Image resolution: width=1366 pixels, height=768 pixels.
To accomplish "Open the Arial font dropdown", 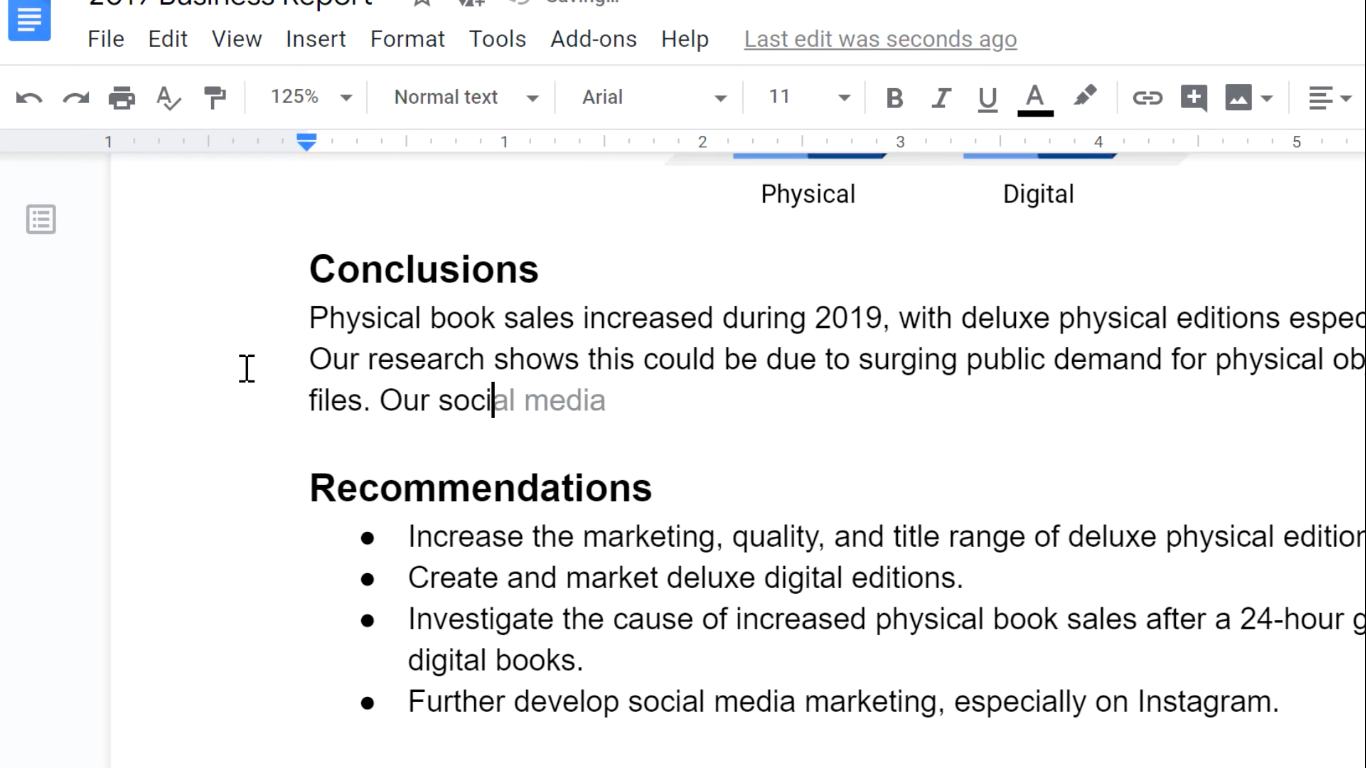I will (654, 97).
